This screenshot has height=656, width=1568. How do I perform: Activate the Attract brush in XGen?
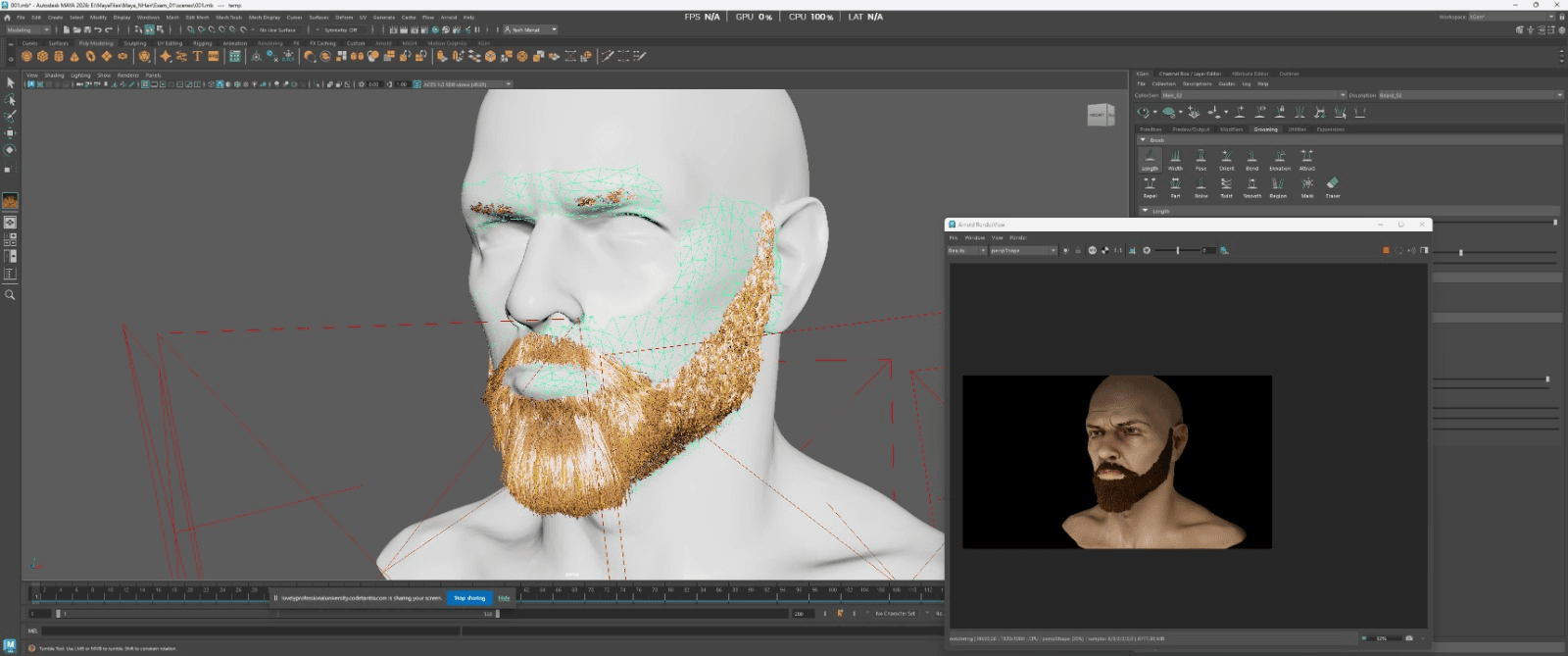click(x=1306, y=157)
